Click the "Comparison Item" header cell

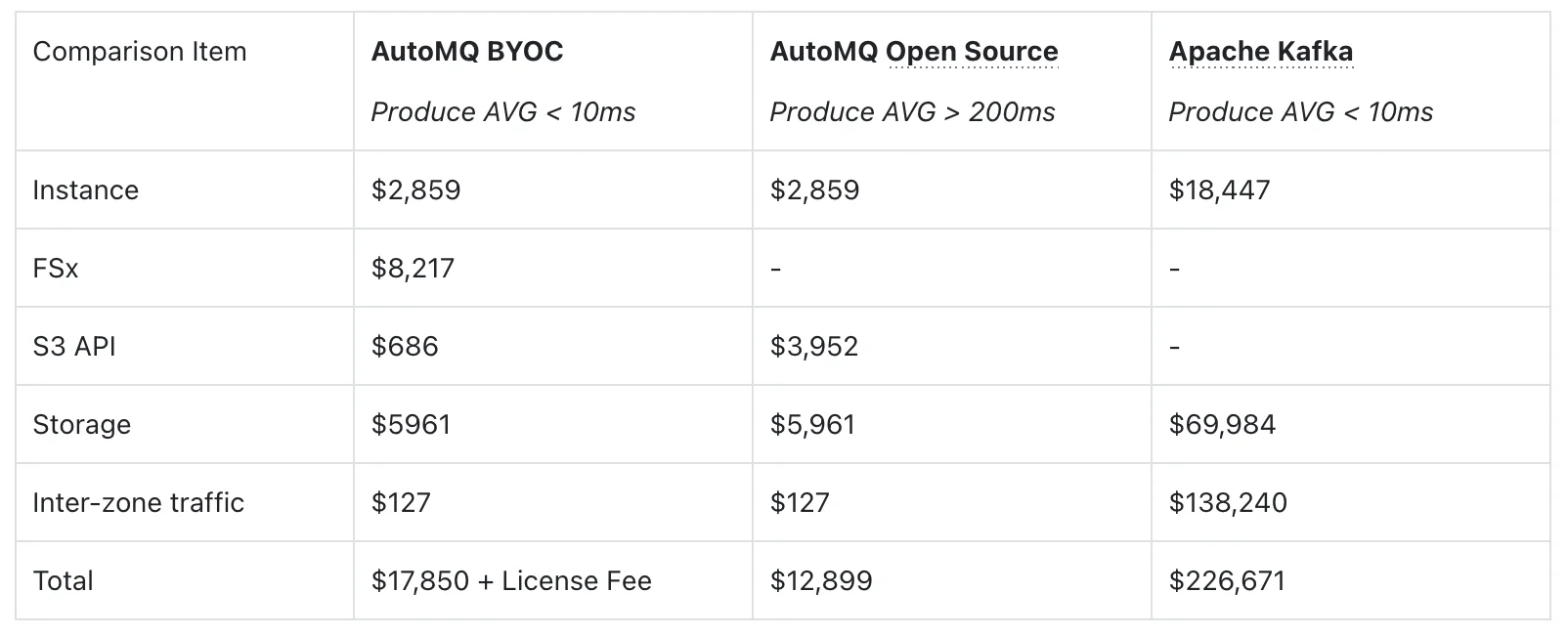(x=139, y=52)
